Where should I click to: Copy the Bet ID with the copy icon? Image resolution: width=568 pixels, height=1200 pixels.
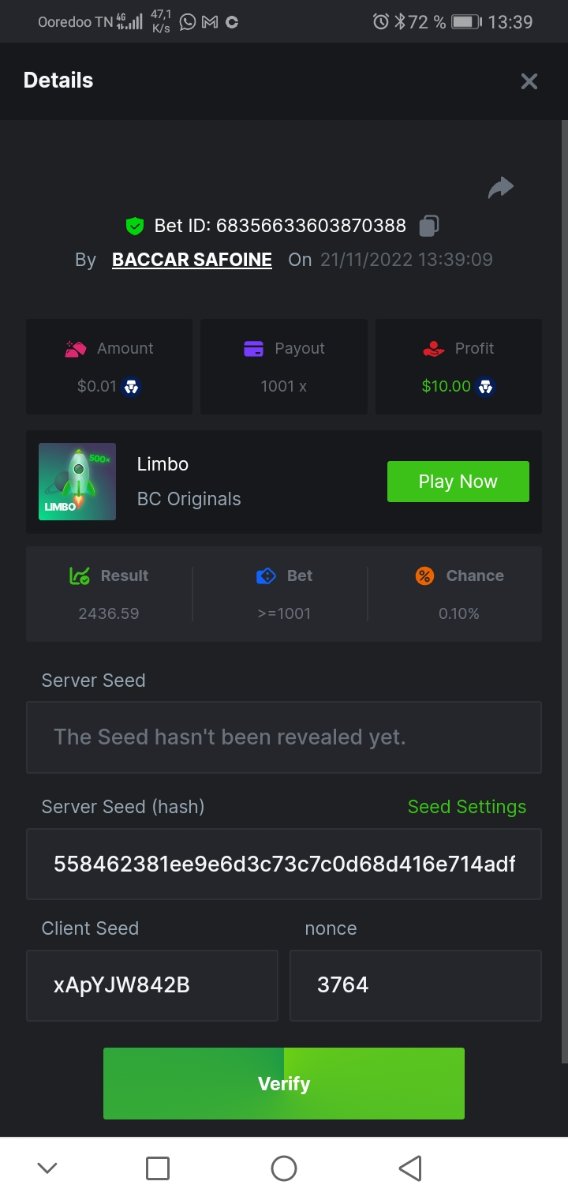(429, 226)
